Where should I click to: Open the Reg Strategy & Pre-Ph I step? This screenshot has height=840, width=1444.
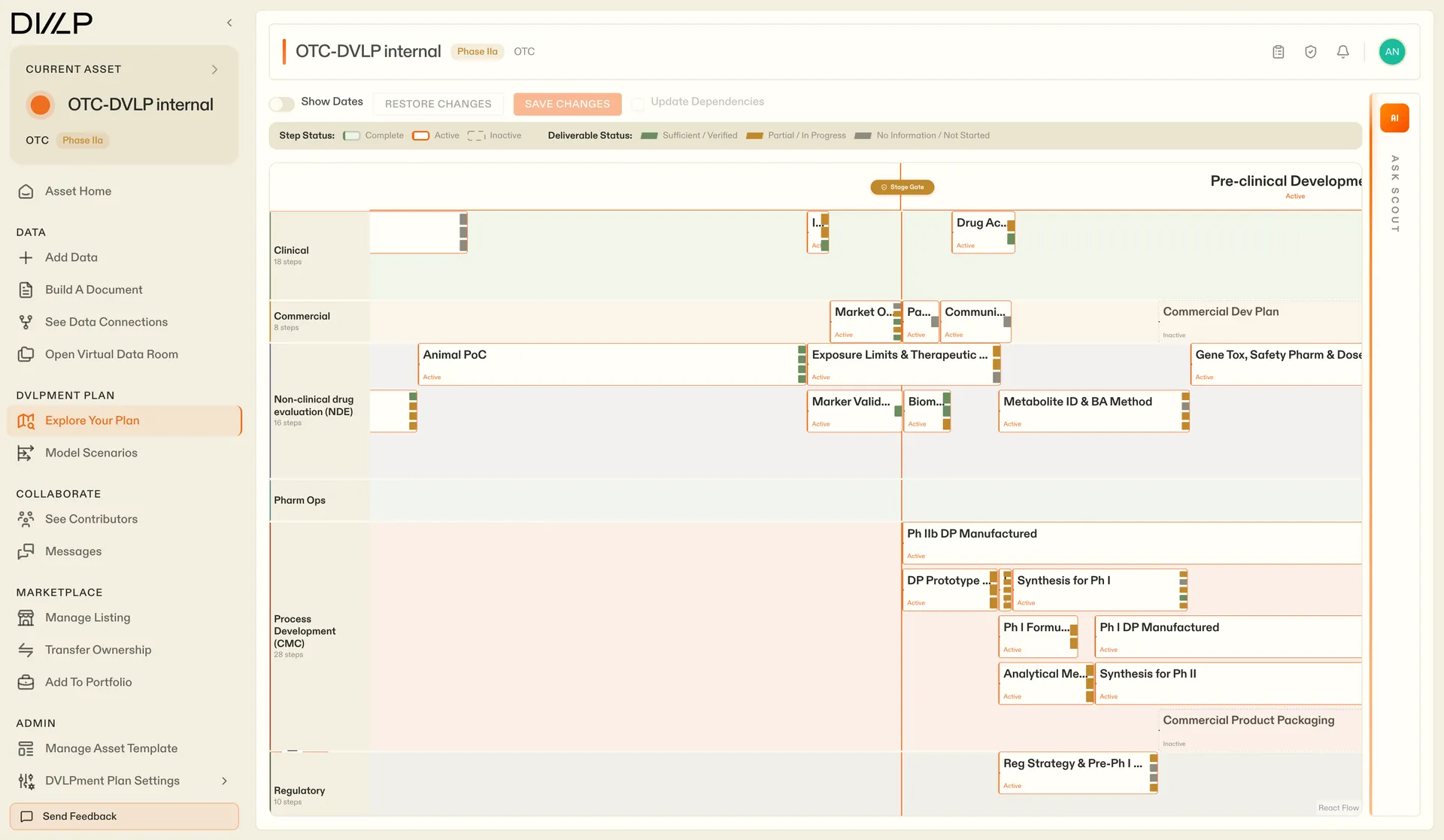pos(1078,773)
